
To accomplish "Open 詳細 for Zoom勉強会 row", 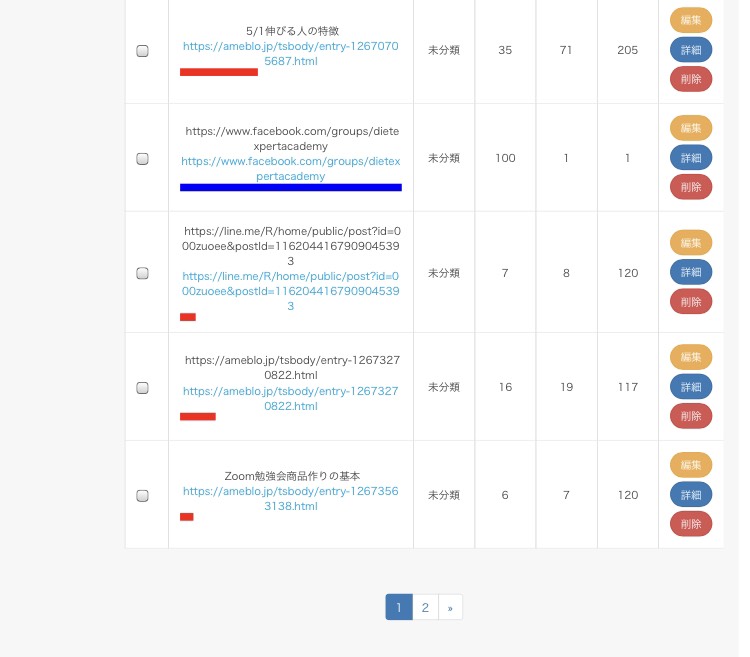I will point(691,495).
